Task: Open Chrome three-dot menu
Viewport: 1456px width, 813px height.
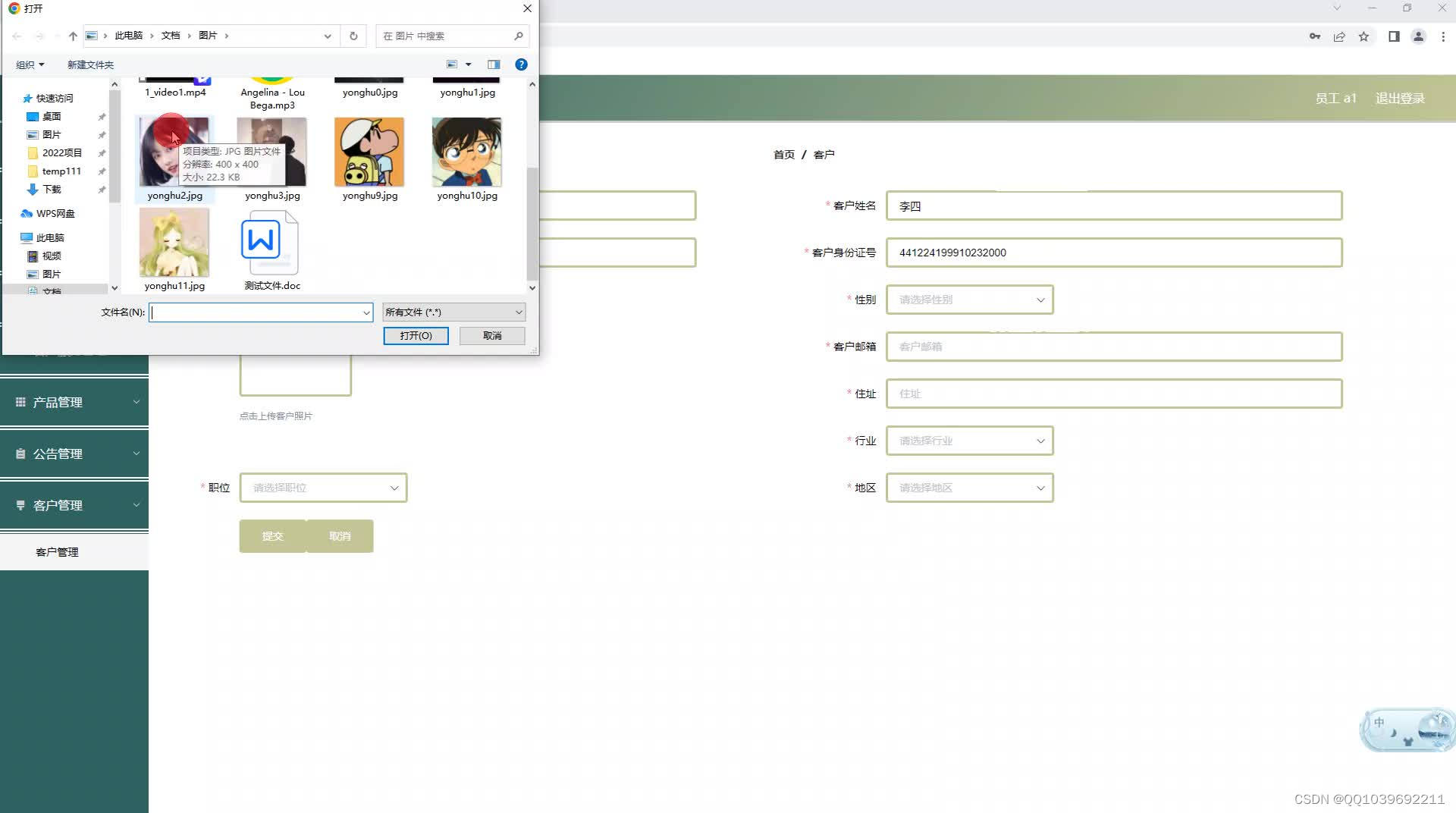Action: 1443,36
